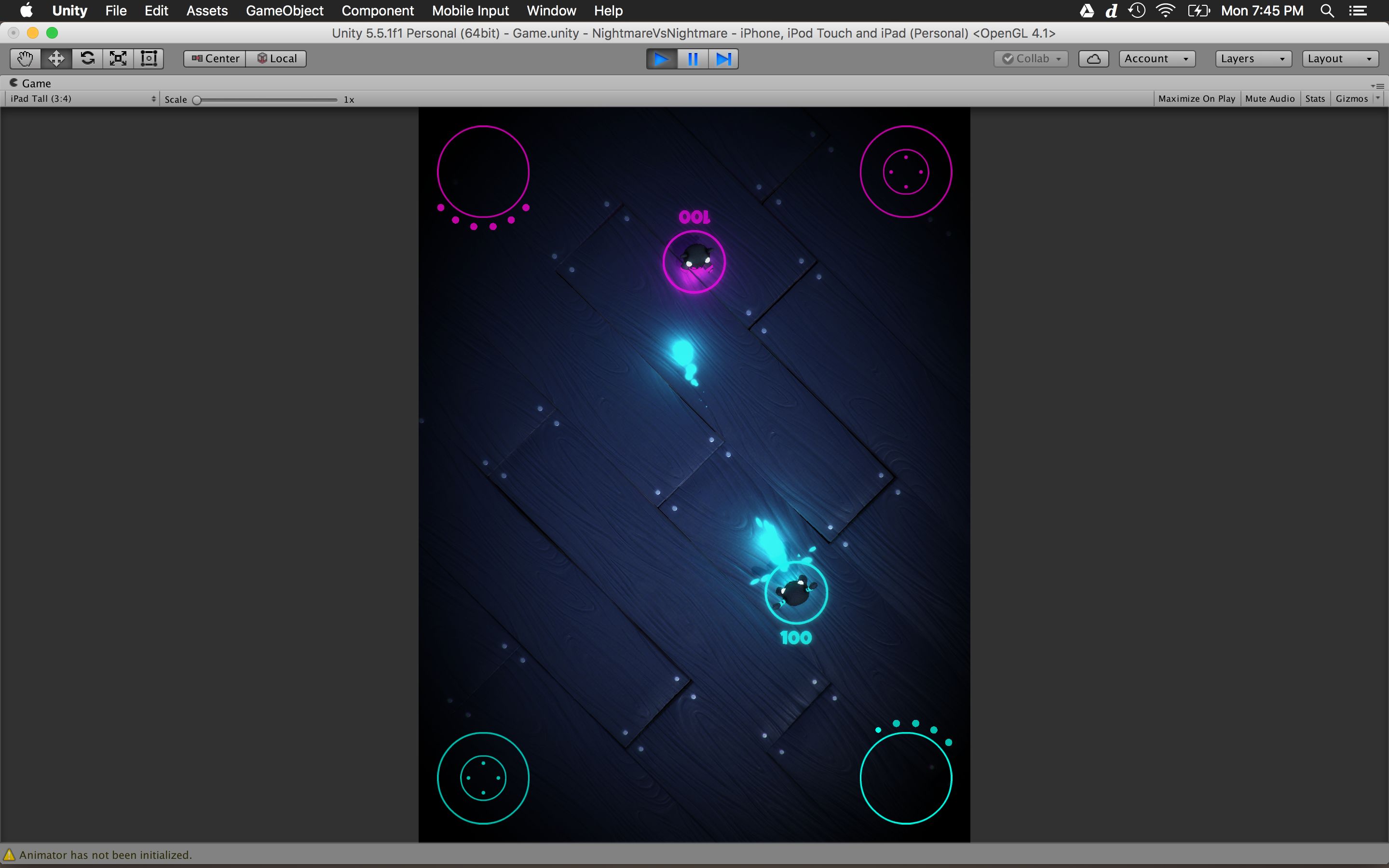This screenshot has width=1389, height=868.
Task: Toggle pivot mode Center button
Action: click(x=215, y=58)
